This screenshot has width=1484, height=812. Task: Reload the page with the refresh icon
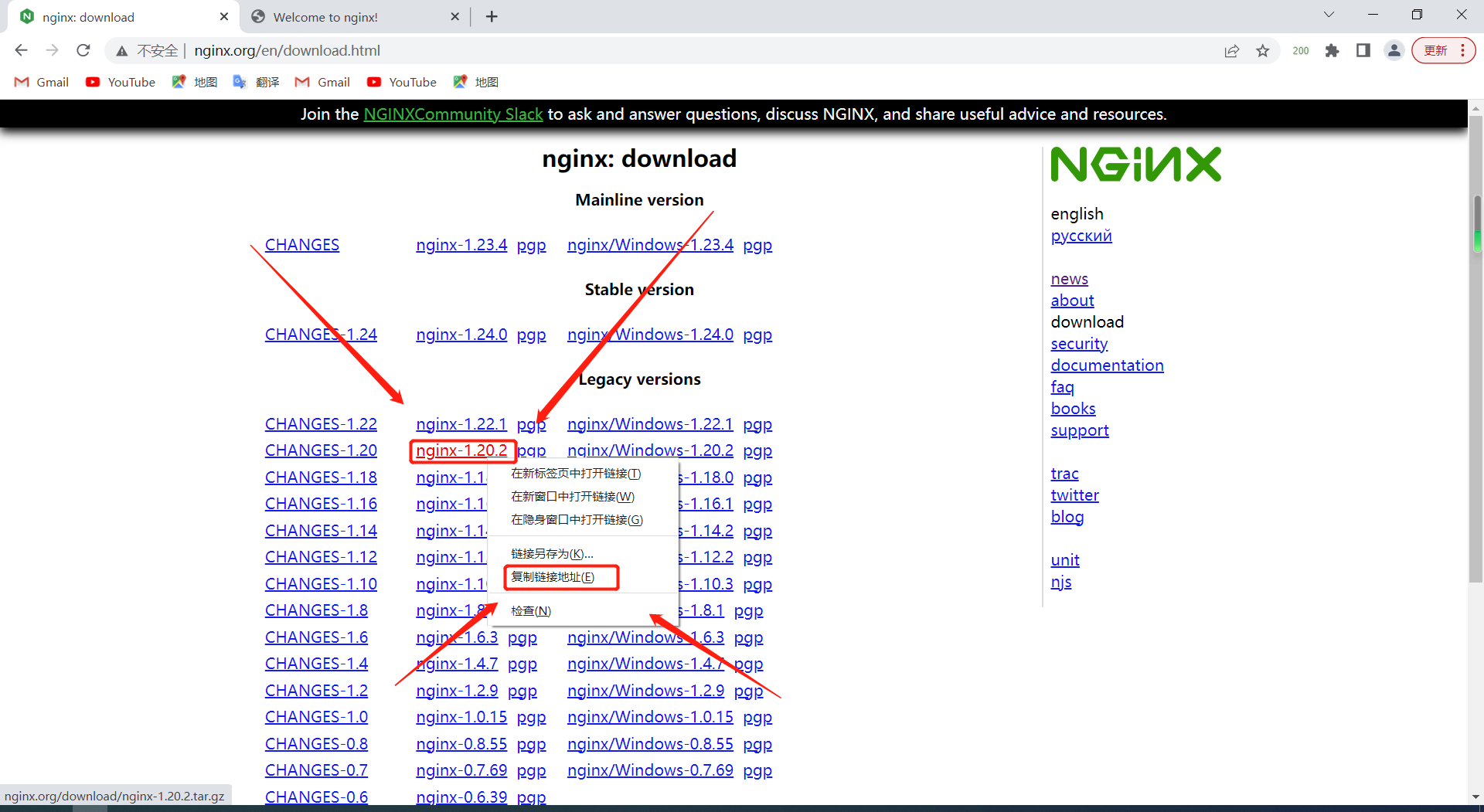[x=83, y=50]
